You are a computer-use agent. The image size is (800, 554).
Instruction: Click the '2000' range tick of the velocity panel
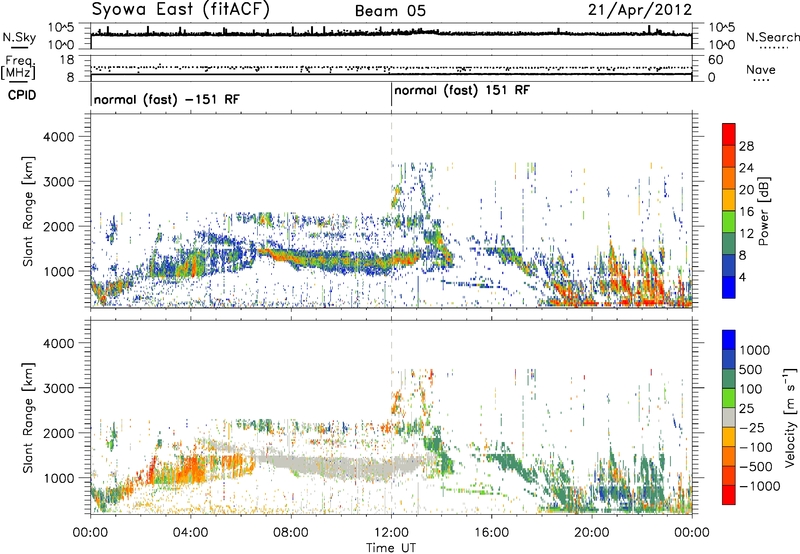(59, 433)
